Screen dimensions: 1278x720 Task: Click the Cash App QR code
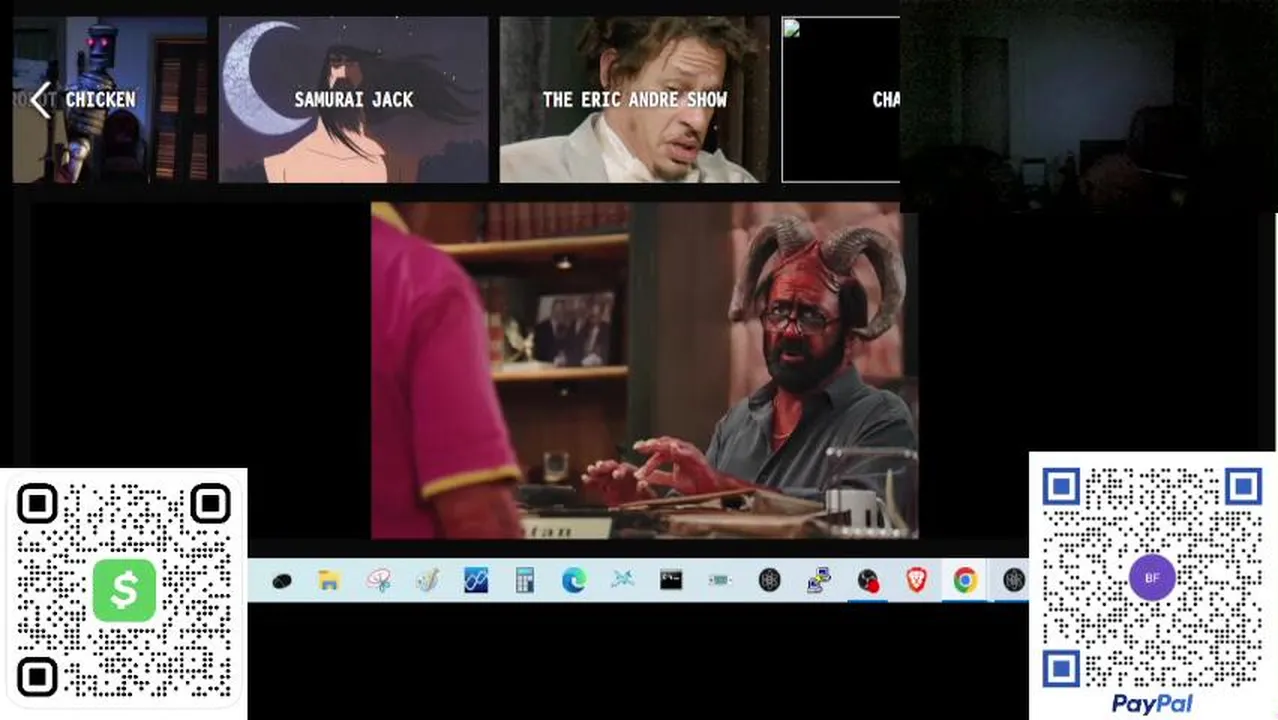124,590
